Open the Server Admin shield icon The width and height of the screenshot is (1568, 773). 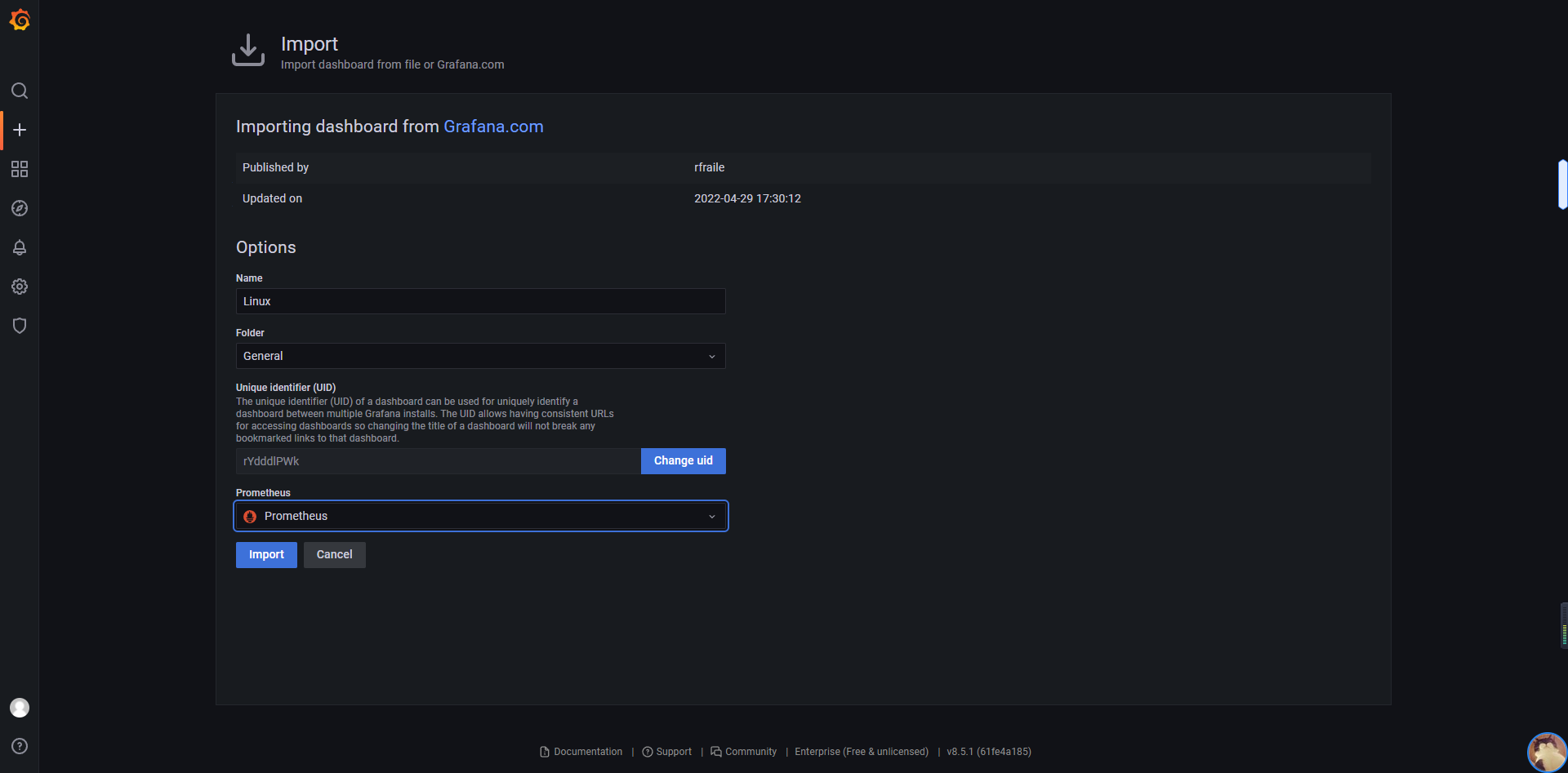click(x=20, y=326)
